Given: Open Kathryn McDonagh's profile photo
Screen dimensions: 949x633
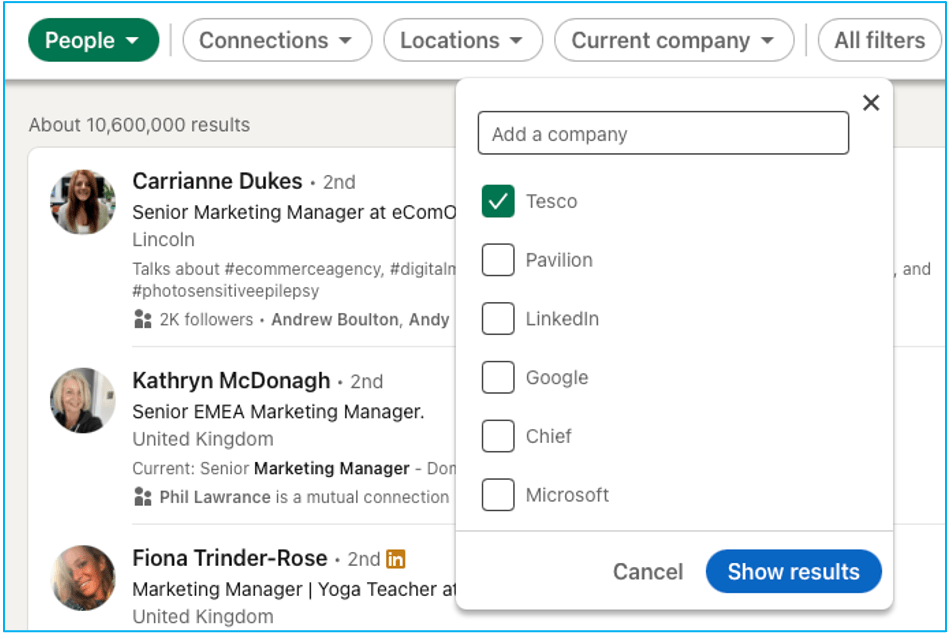Looking at the screenshot, I should 83,400.
